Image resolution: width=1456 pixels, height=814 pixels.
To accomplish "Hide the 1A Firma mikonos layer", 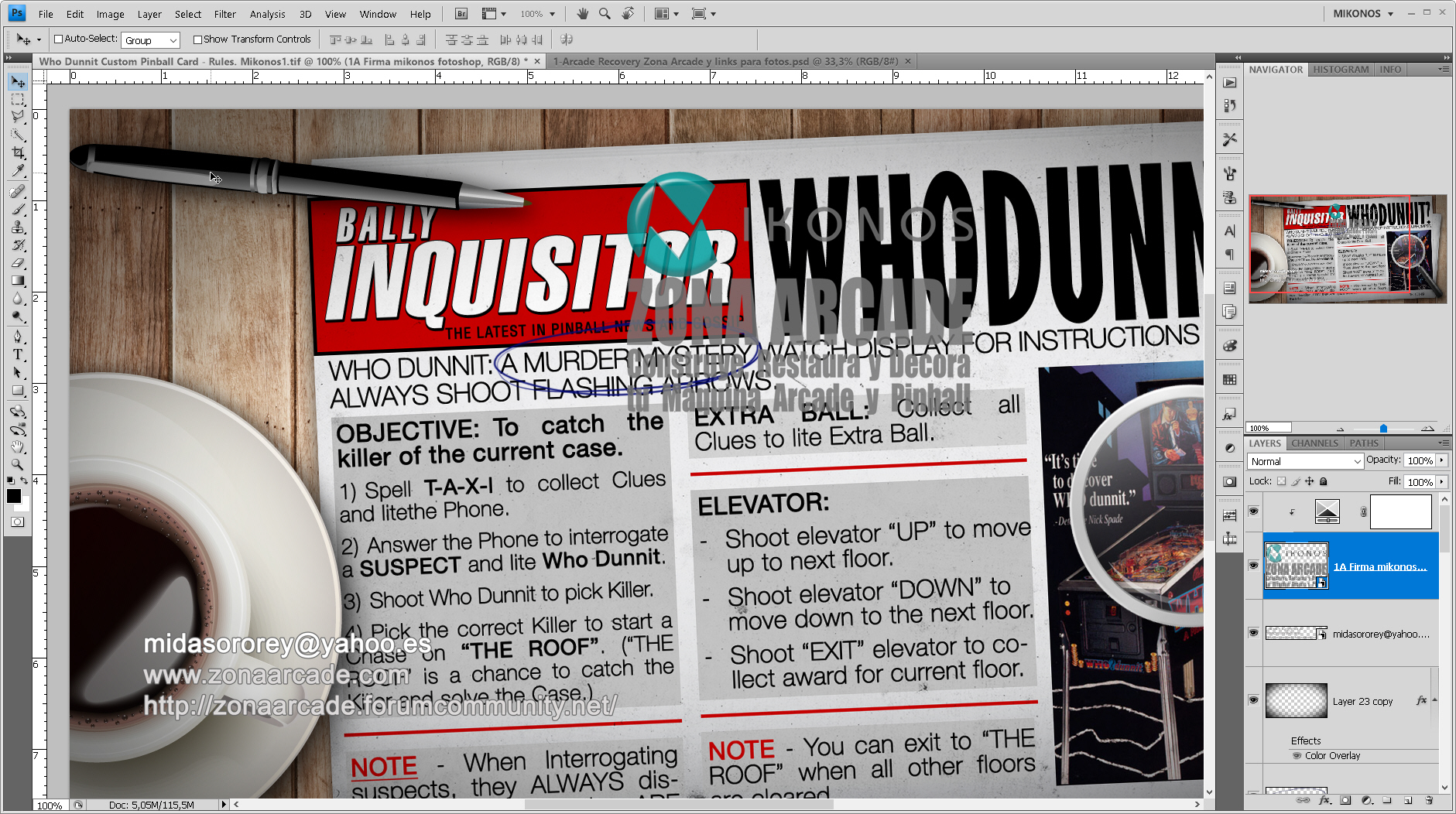I will point(1254,566).
